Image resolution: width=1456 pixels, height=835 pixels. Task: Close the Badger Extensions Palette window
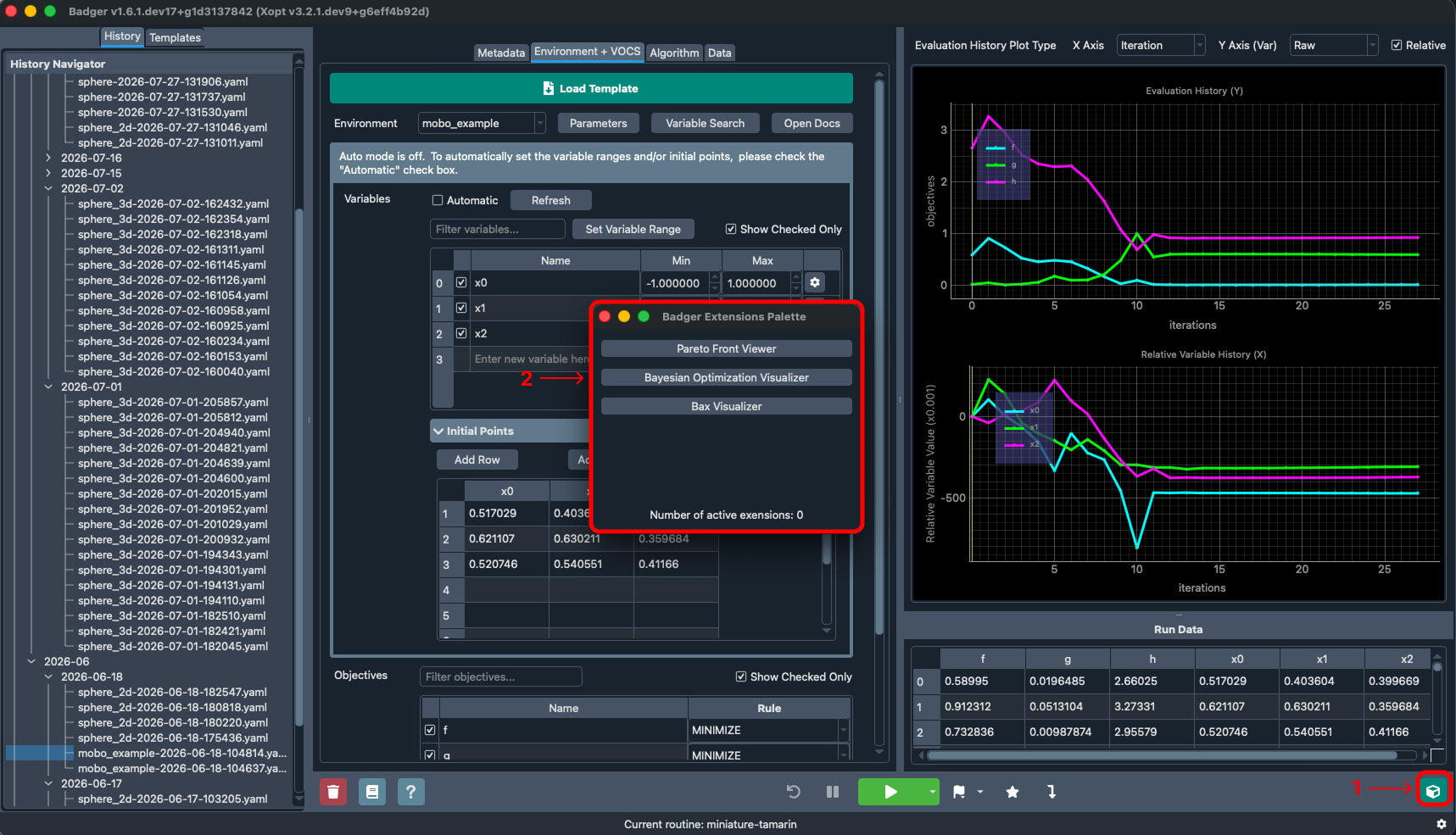[x=605, y=316]
